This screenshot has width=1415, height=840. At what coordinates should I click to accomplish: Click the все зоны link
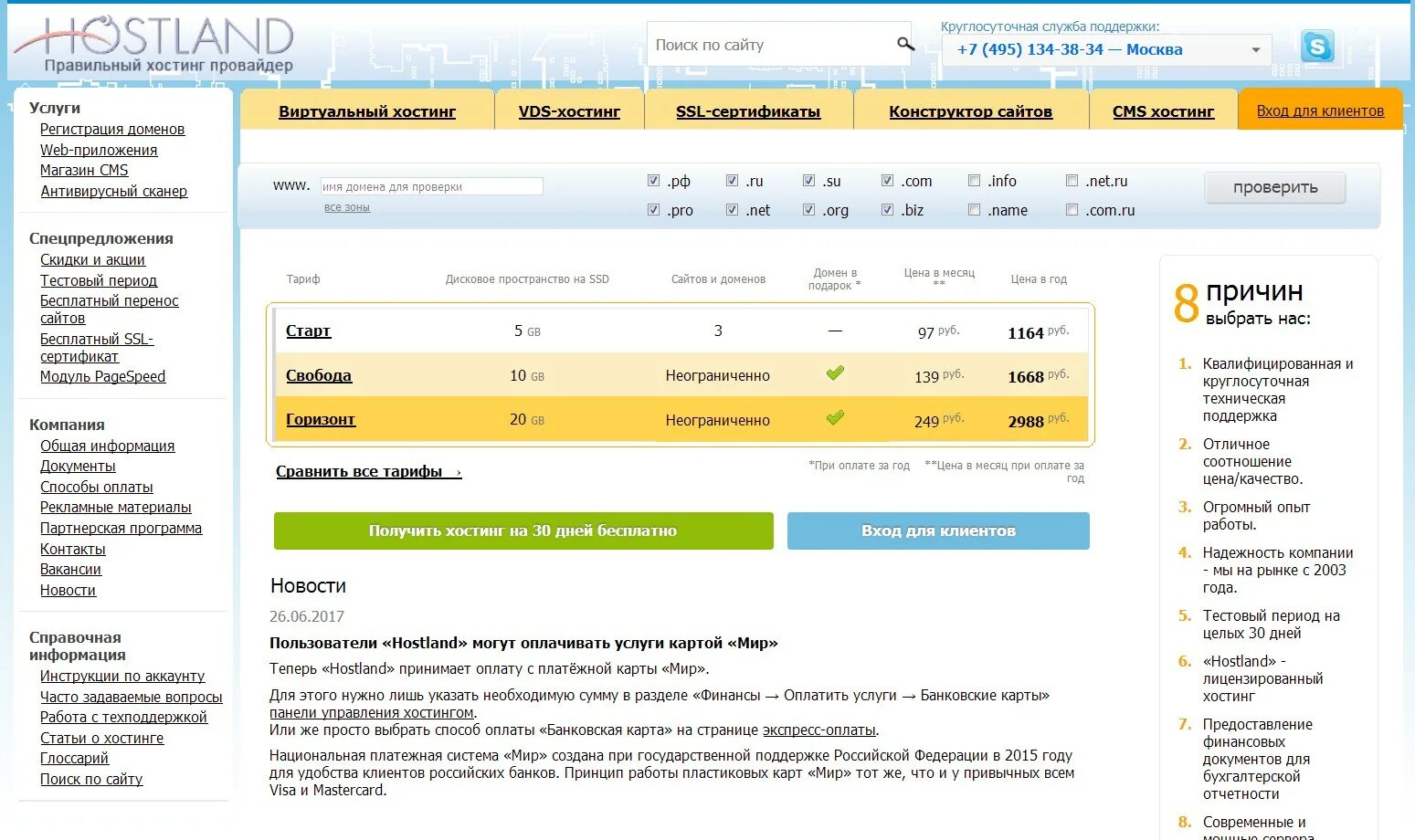click(347, 207)
